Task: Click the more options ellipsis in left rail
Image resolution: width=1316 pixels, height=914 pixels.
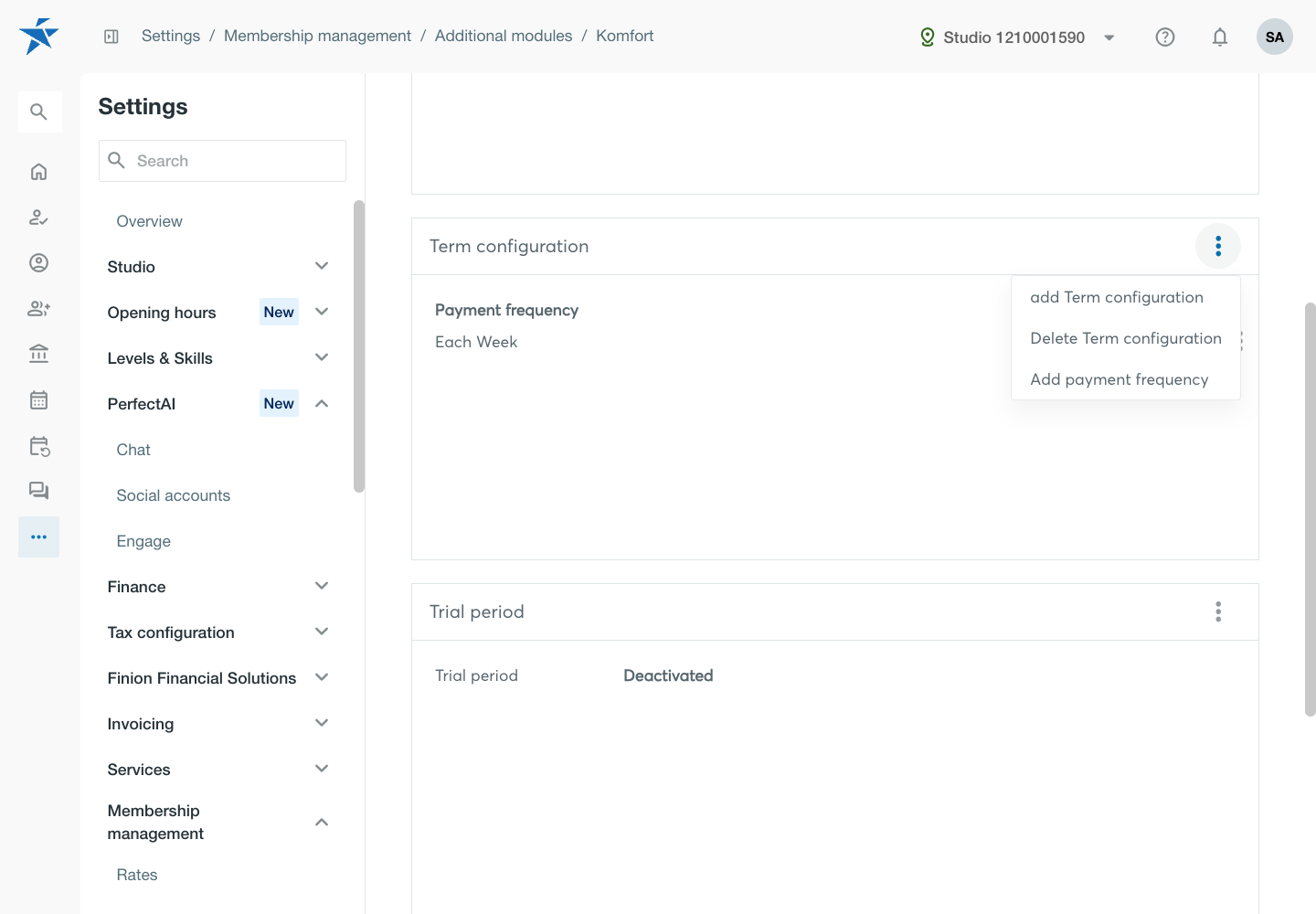Action: (x=38, y=537)
